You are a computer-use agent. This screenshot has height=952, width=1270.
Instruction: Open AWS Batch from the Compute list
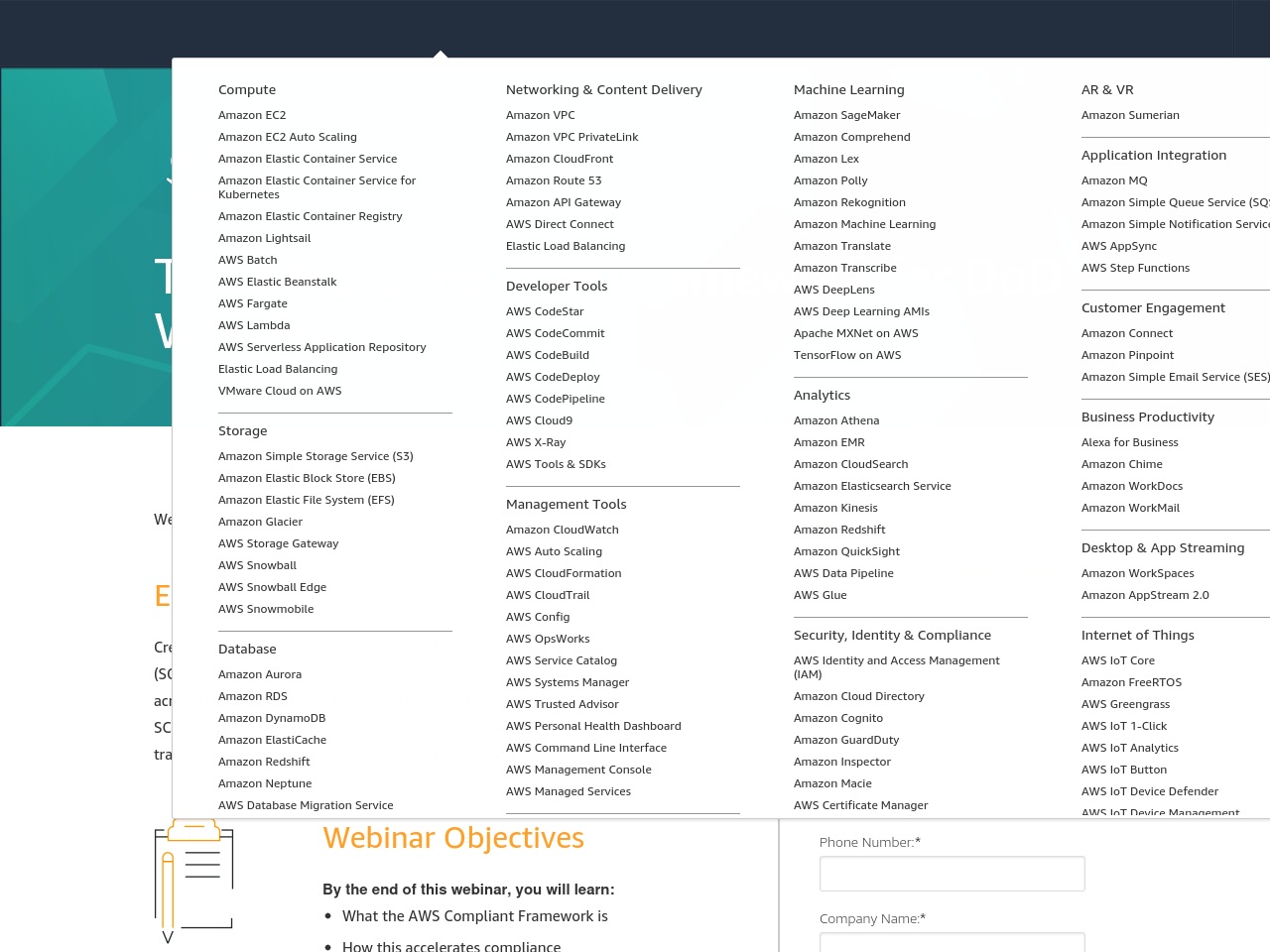(248, 260)
